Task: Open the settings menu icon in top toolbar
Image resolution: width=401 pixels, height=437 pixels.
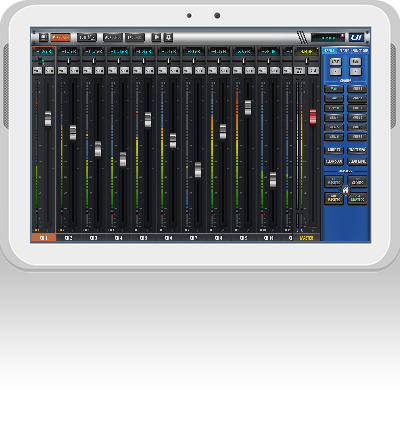Action: pos(44,37)
